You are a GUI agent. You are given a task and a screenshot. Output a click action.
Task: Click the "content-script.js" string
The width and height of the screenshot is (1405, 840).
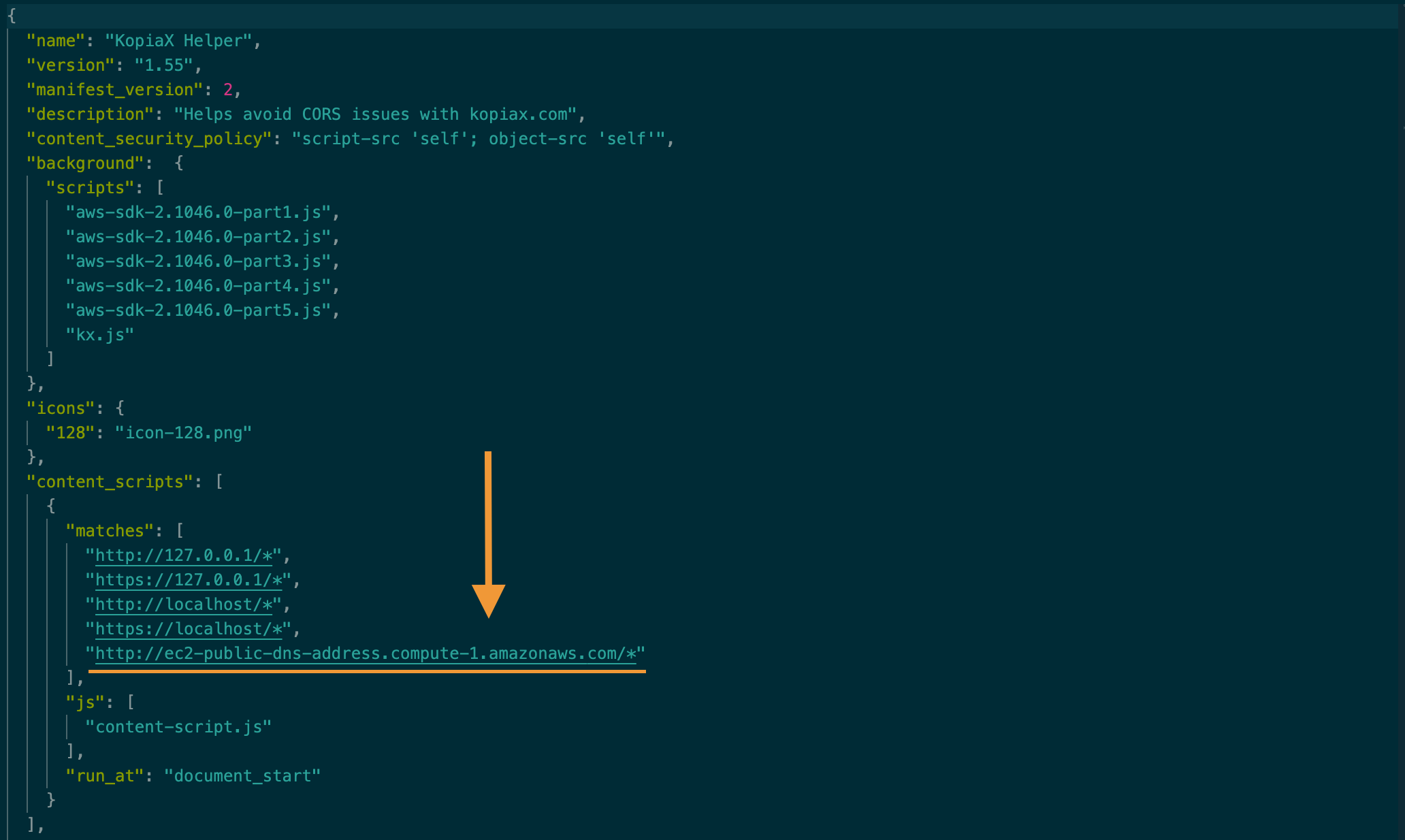[178, 727]
